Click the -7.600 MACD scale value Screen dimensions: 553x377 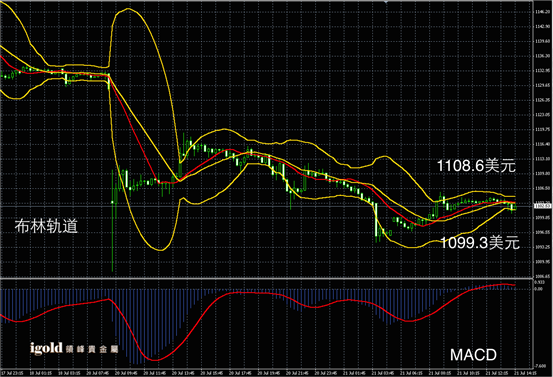click(x=541, y=366)
